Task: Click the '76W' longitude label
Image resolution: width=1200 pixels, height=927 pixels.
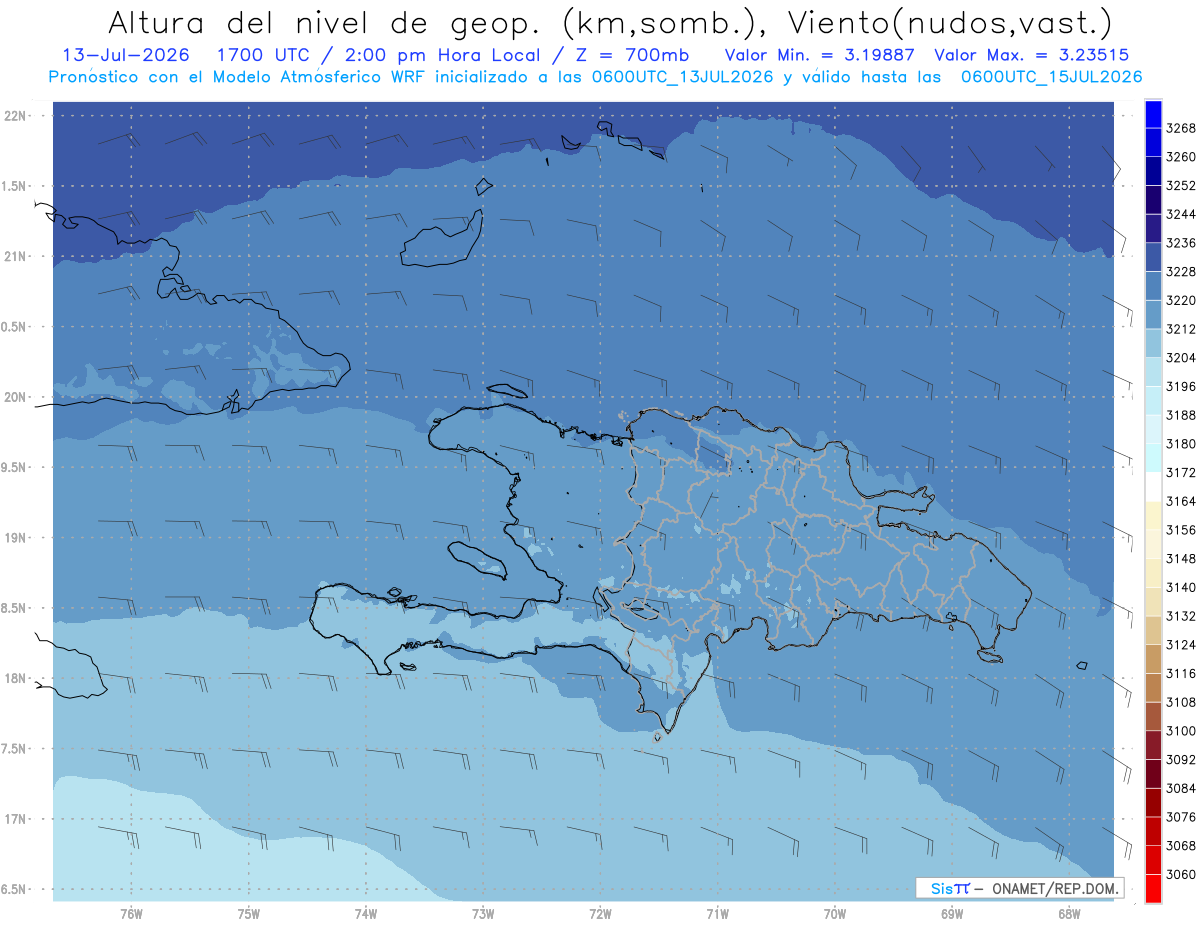Action: tap(131, 914)
